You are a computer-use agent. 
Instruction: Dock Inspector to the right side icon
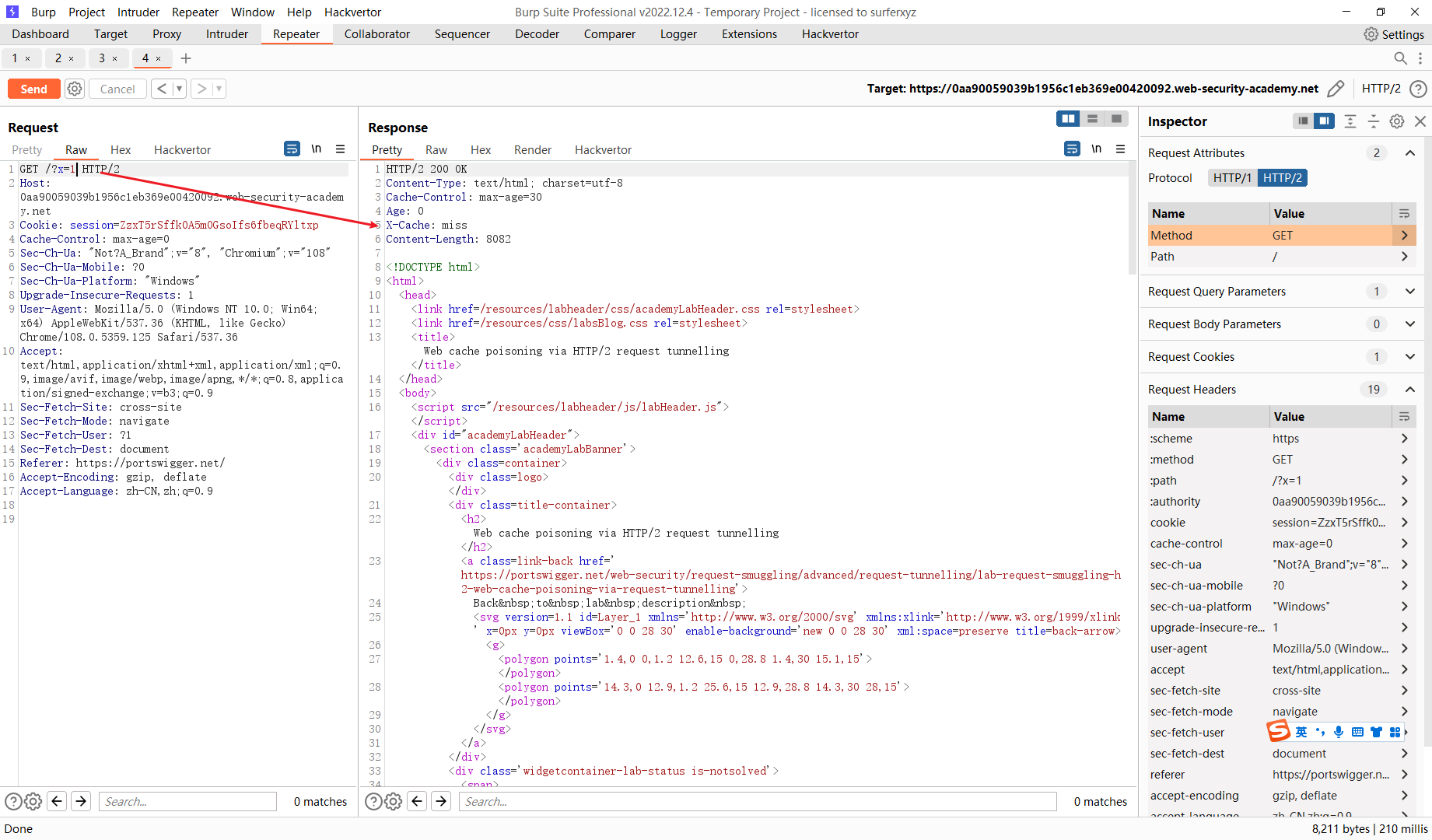(x=1324, y=121)
